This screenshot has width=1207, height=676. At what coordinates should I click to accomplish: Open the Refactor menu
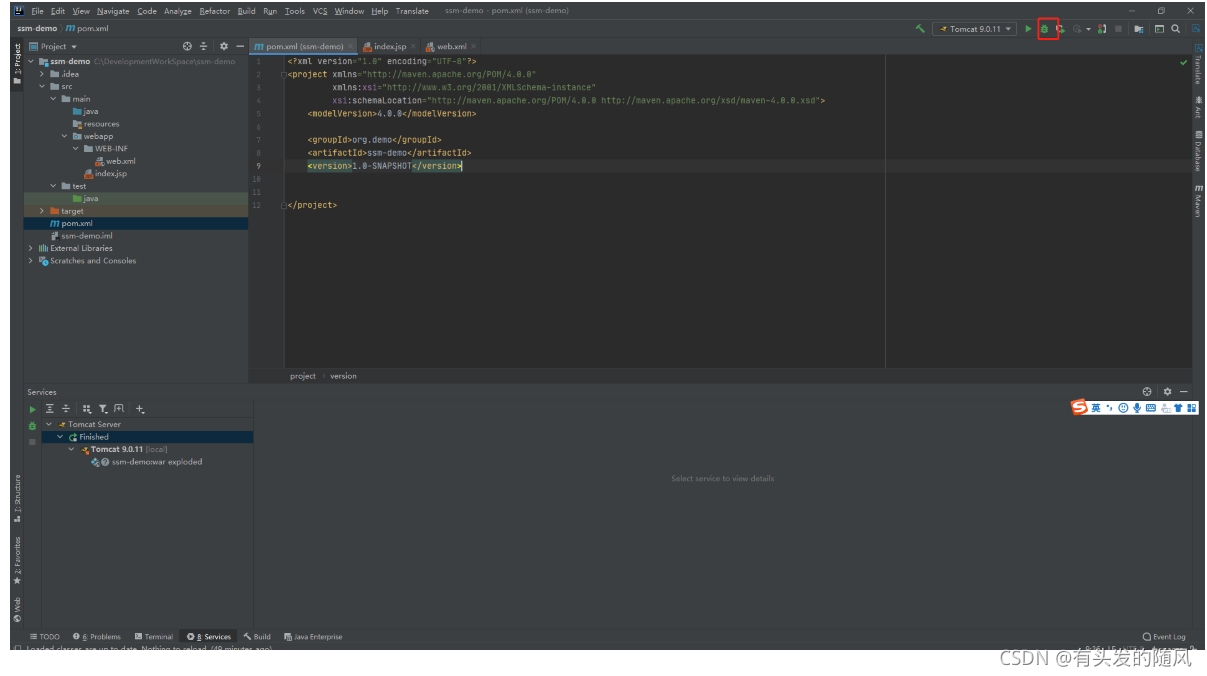[214, 11]
